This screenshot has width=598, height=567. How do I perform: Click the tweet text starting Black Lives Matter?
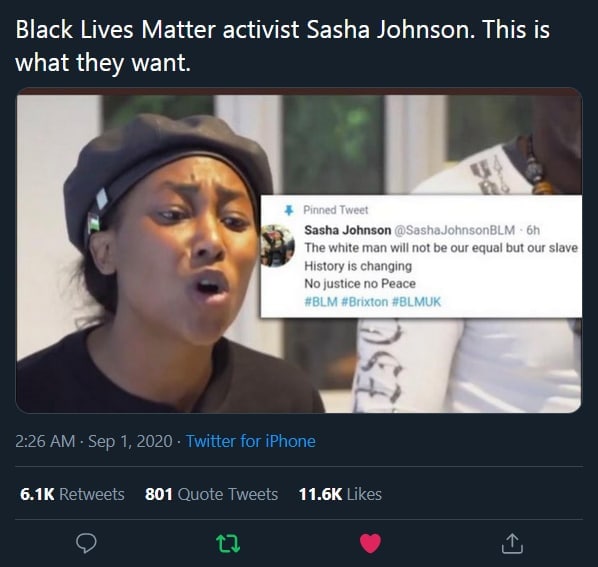(x=283, y=46)
